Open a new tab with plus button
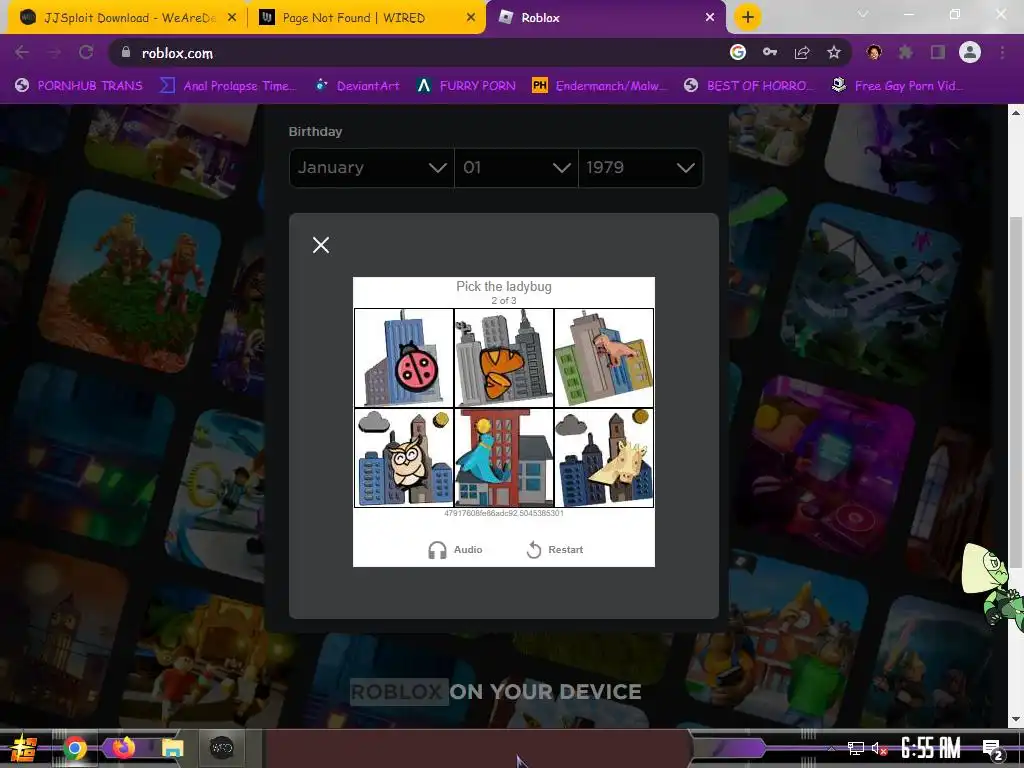Viewport: 1024px width, 768px height. 748,18
